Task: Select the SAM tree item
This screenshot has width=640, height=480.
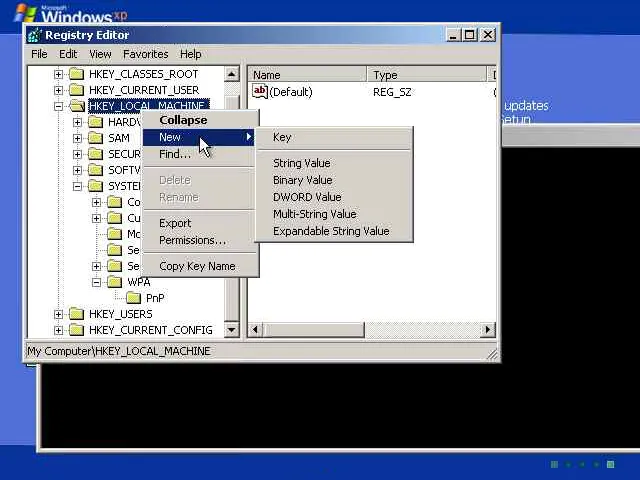Action: (x=119, y=138)
